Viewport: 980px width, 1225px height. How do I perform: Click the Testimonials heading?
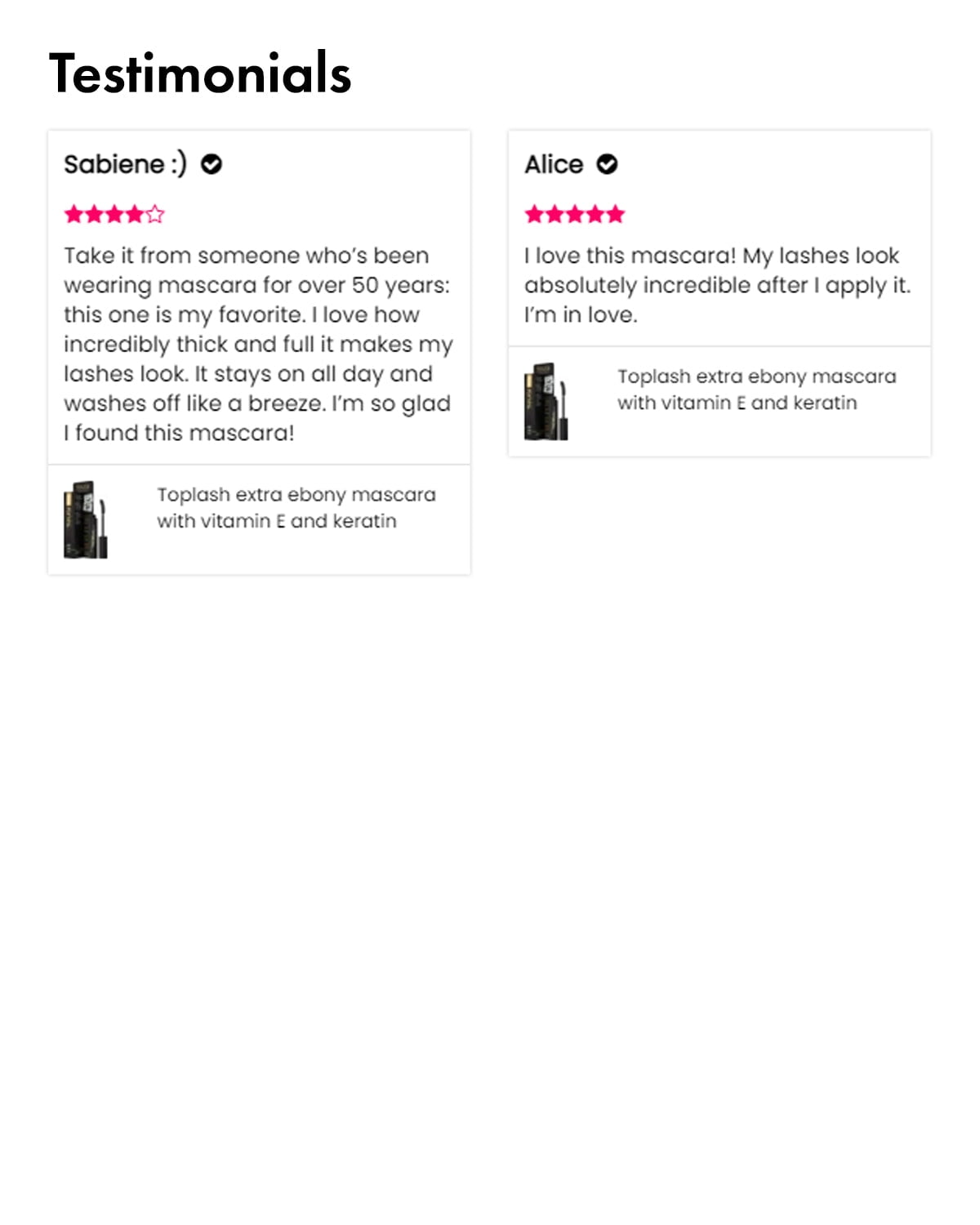(x=200, y=73)
